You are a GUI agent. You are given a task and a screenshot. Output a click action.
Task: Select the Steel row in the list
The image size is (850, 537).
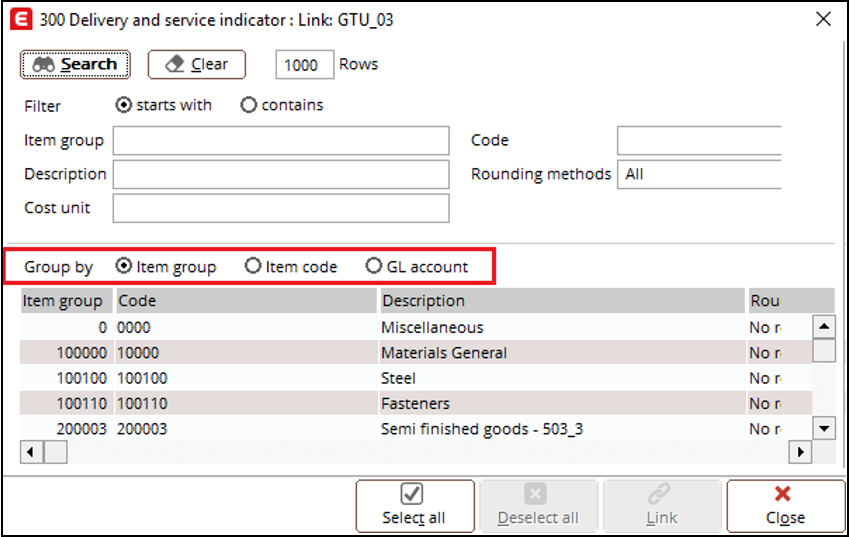point(416,378)
